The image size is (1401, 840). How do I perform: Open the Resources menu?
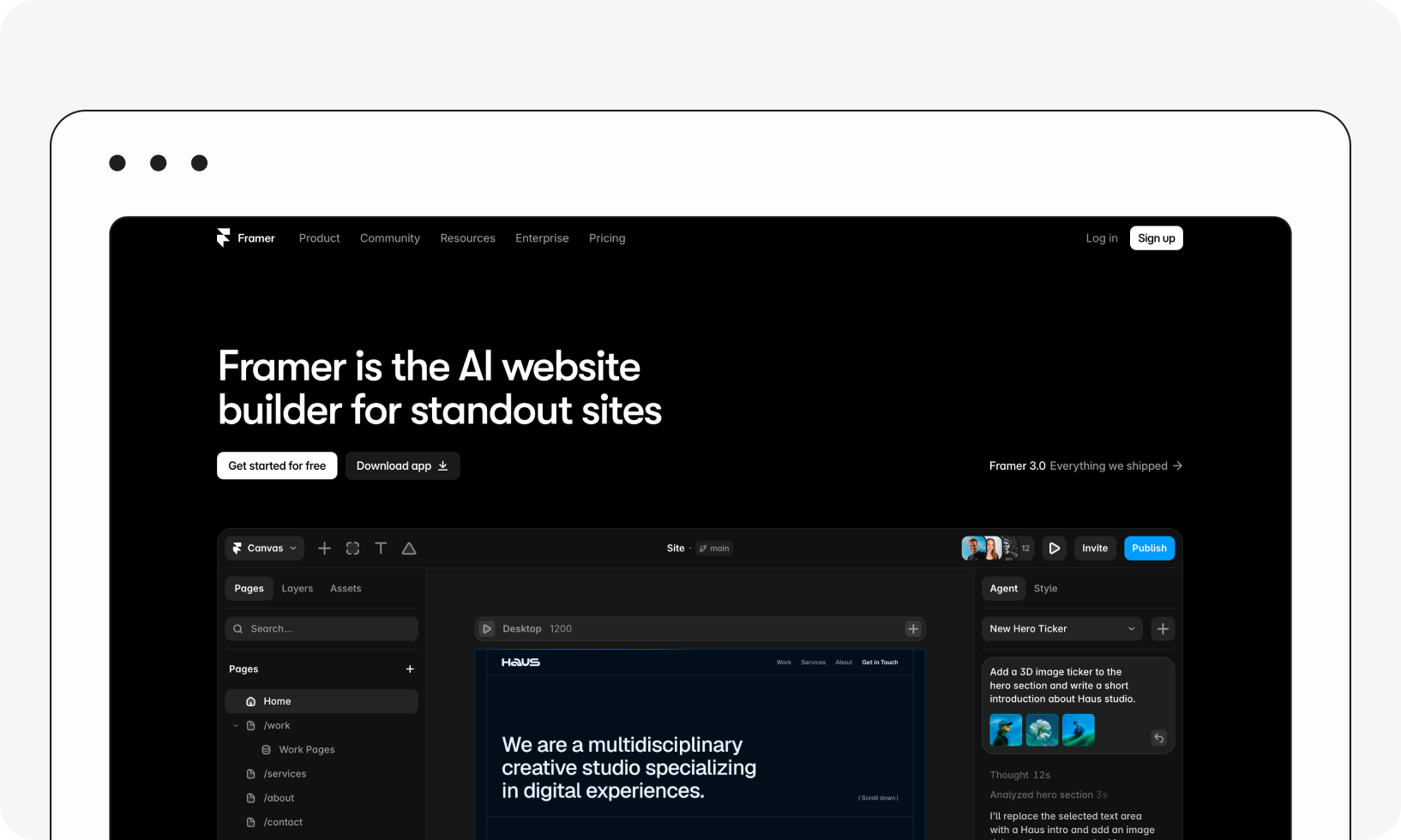point(467,238)
